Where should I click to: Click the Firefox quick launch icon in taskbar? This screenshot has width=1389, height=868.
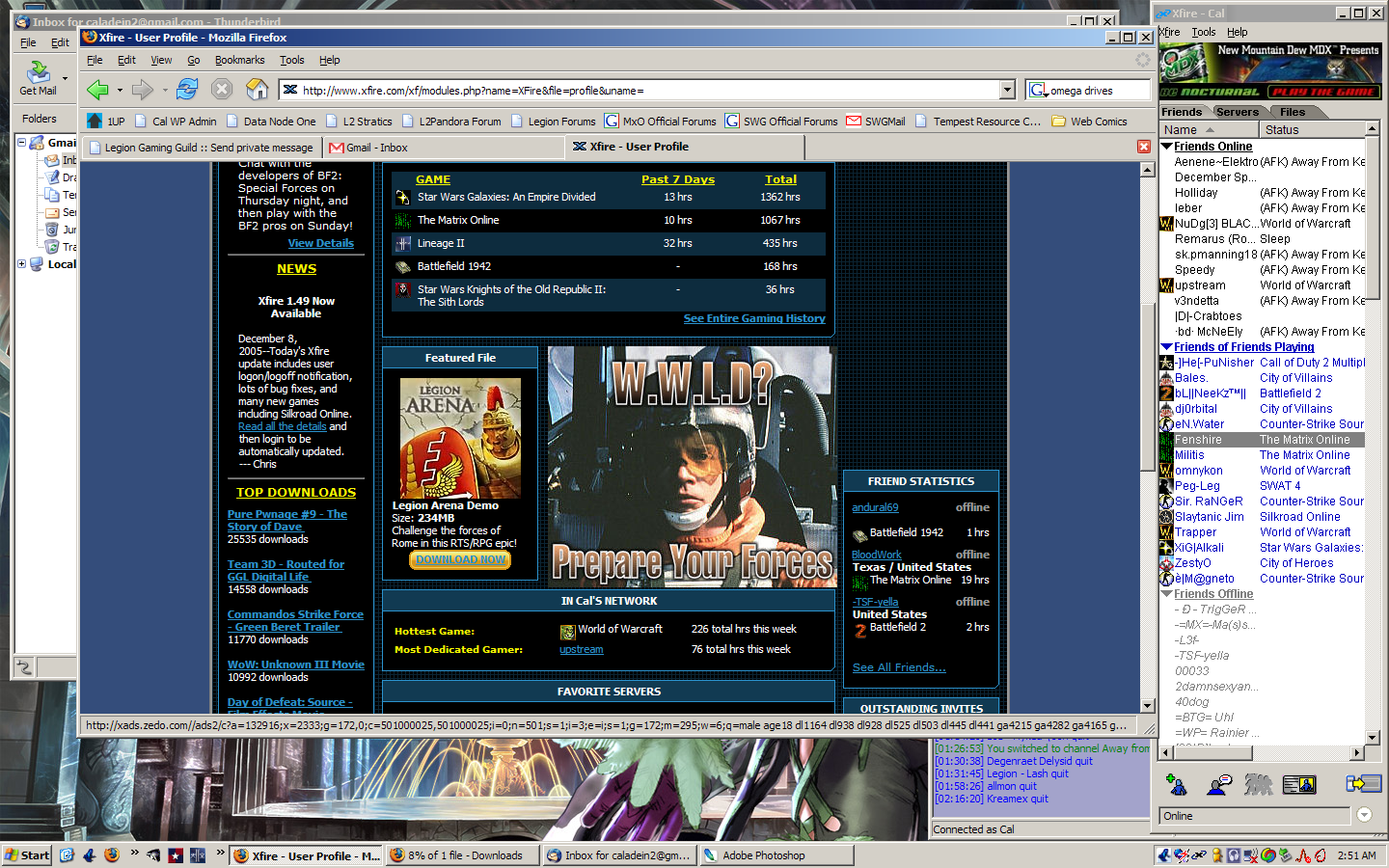pos(112,854)
